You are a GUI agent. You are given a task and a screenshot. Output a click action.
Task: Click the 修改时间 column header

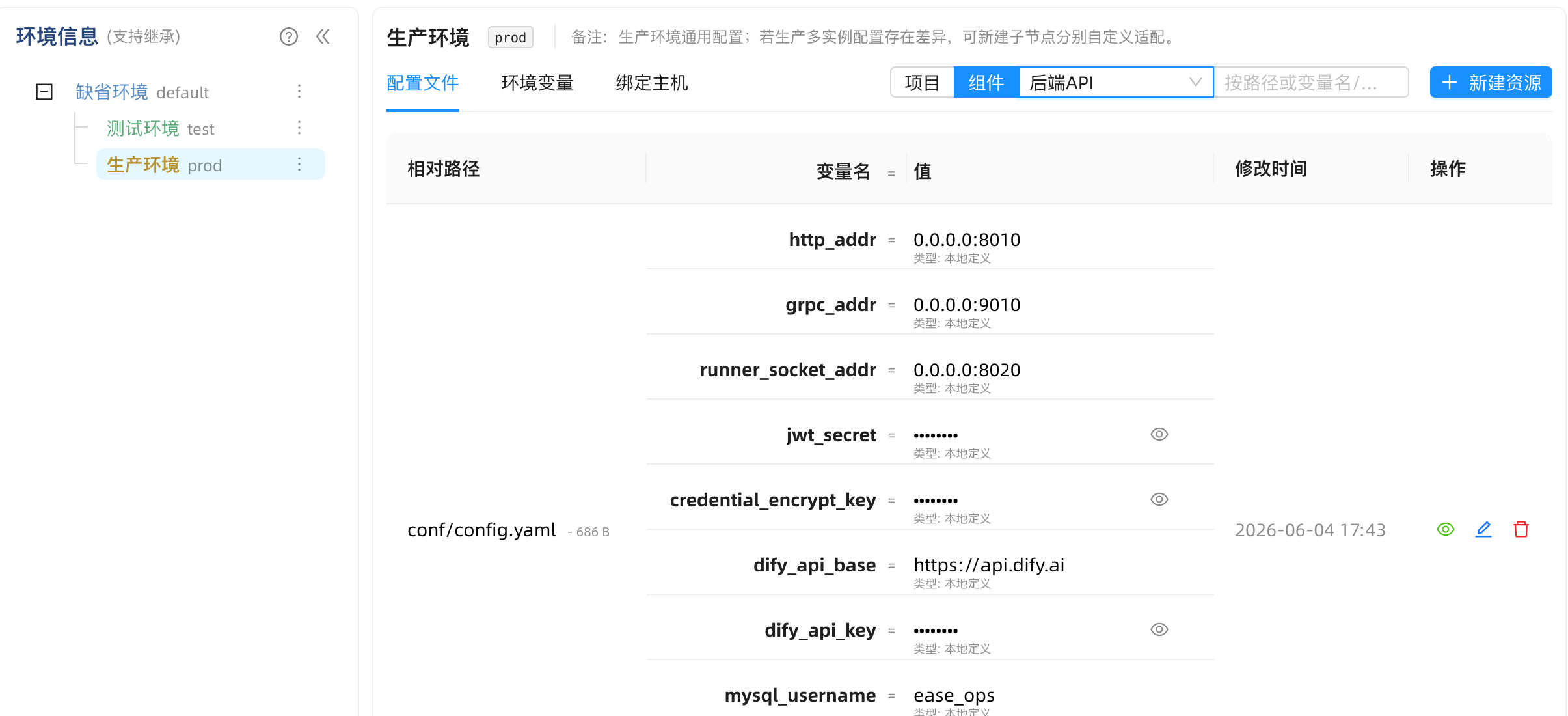click(x=1271, y=169)
